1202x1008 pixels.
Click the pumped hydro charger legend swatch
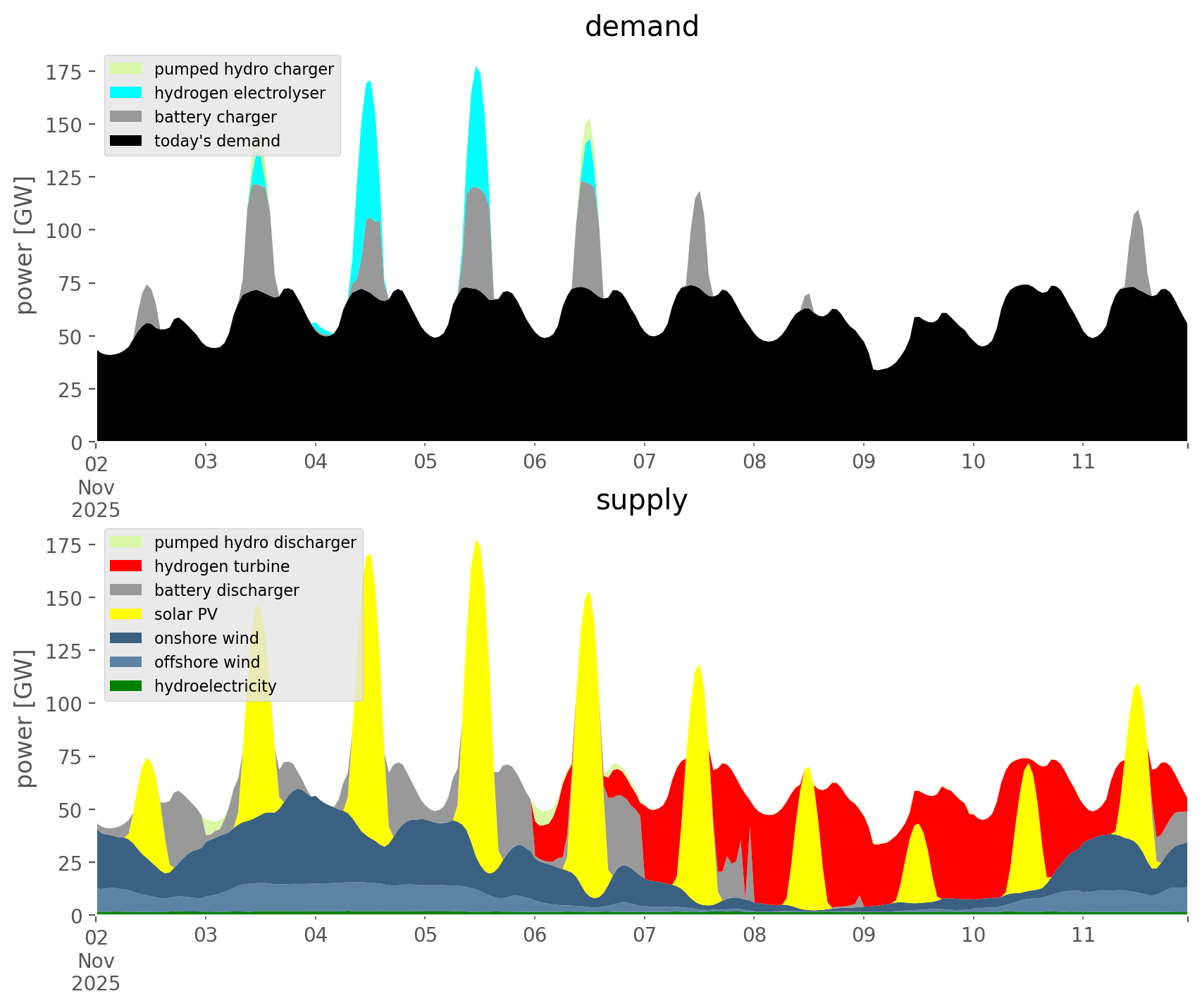[x=126, y=69]
